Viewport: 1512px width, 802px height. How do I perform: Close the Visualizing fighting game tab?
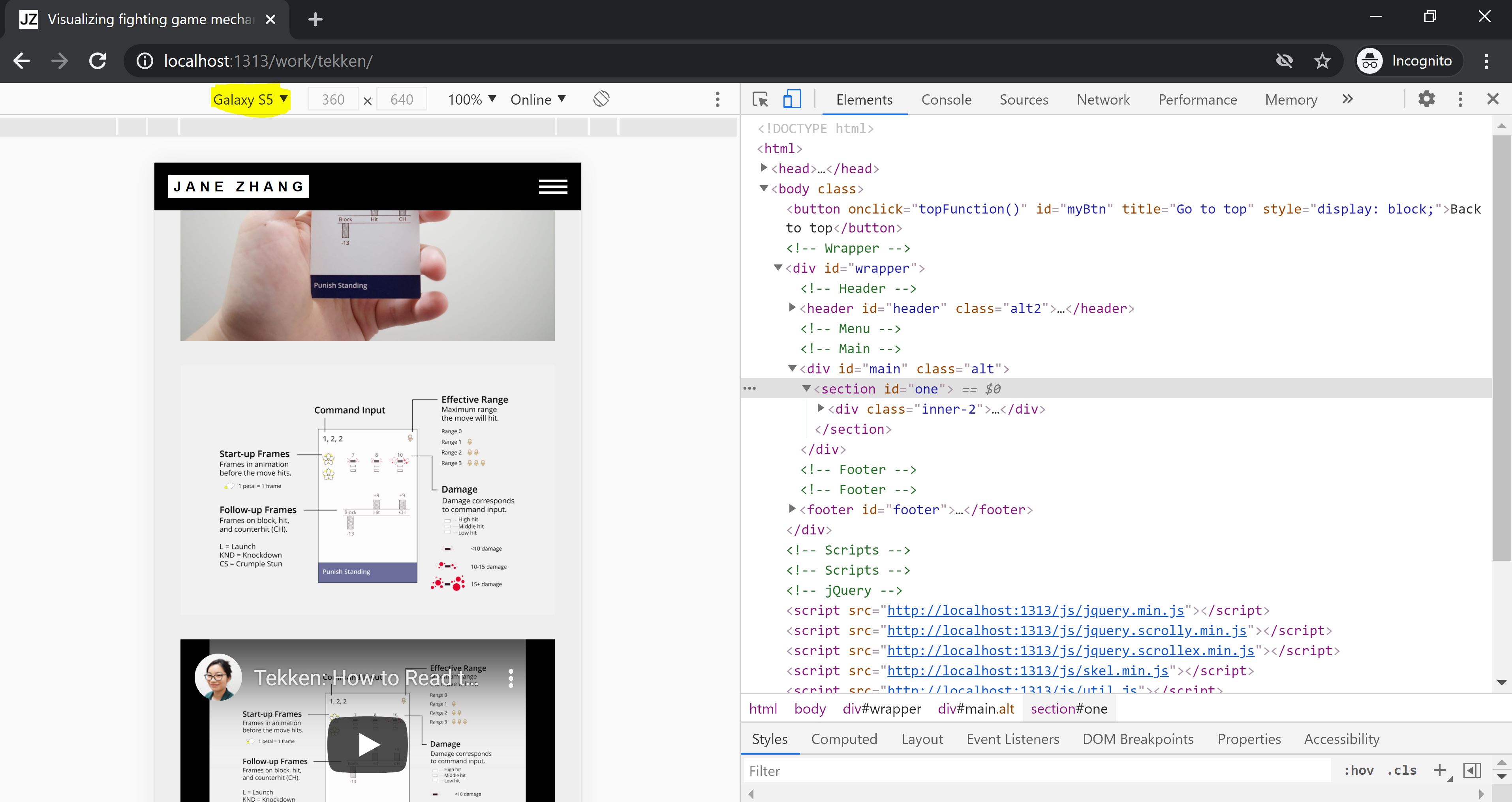point(270,19)
